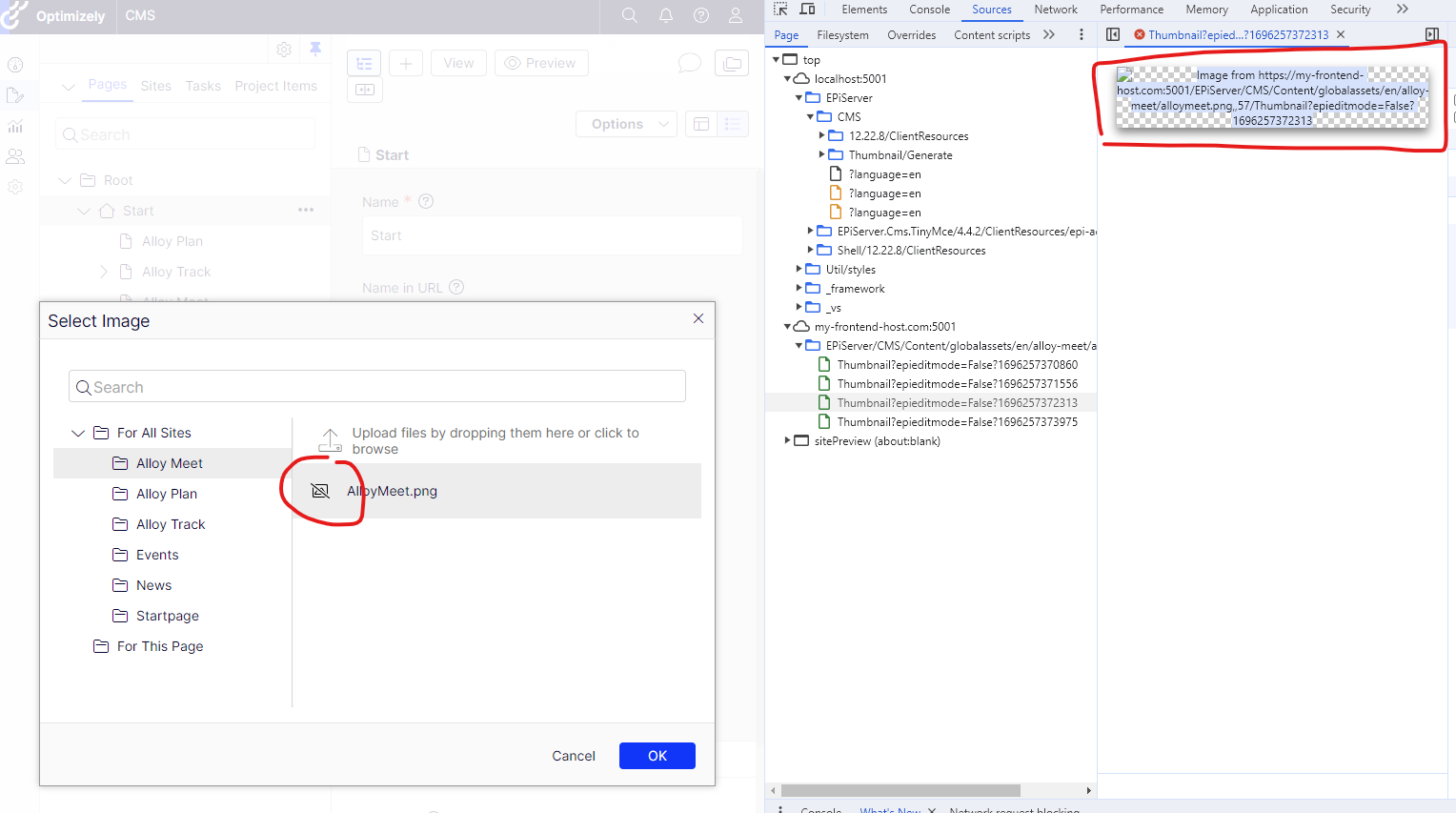Open the CMS notifications bell

point(666,15)
